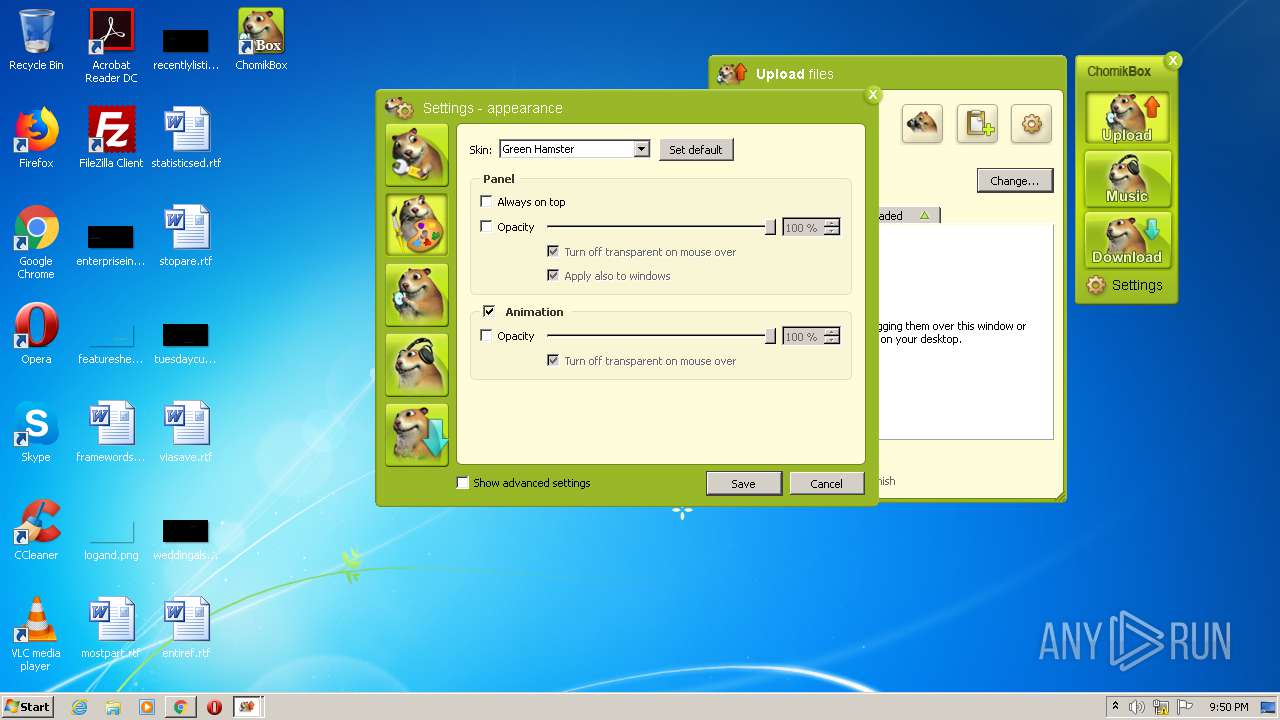
Task: Close the Settings - appearance window
Action: 873,94
